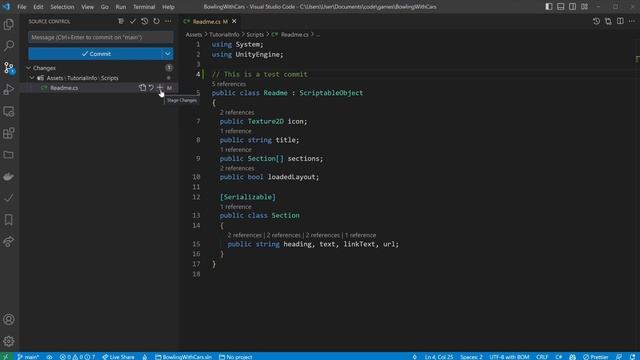Split the editor to the right

tap(620, 21)
